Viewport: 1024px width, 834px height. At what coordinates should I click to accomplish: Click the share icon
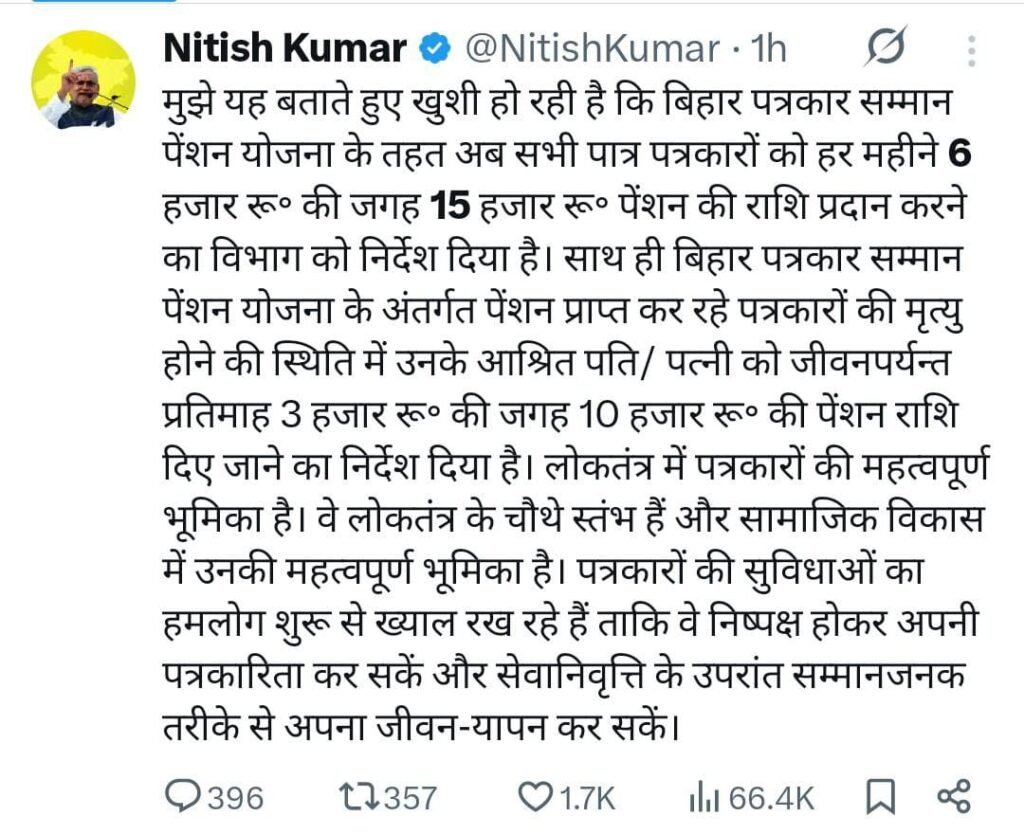pos(953,796)
